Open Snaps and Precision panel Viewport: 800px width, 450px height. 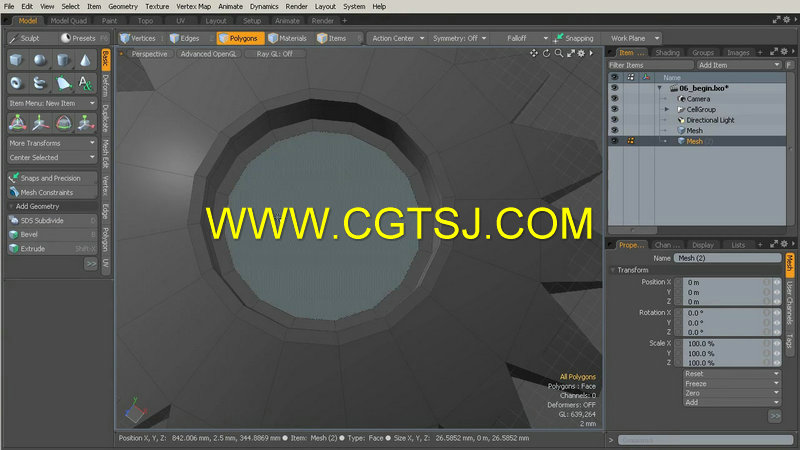click(x=52, y=178)
